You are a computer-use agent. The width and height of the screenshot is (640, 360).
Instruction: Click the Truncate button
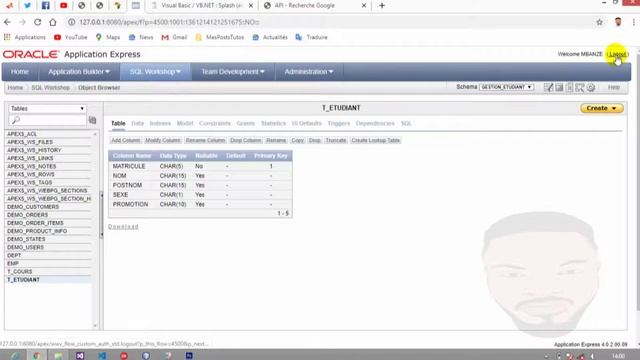click(x=336, y=140)
